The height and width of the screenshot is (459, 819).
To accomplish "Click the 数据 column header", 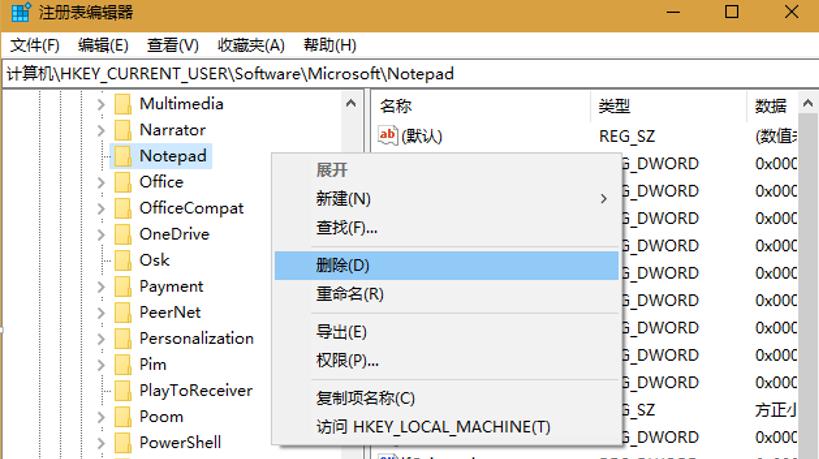I will click(773, 106).
